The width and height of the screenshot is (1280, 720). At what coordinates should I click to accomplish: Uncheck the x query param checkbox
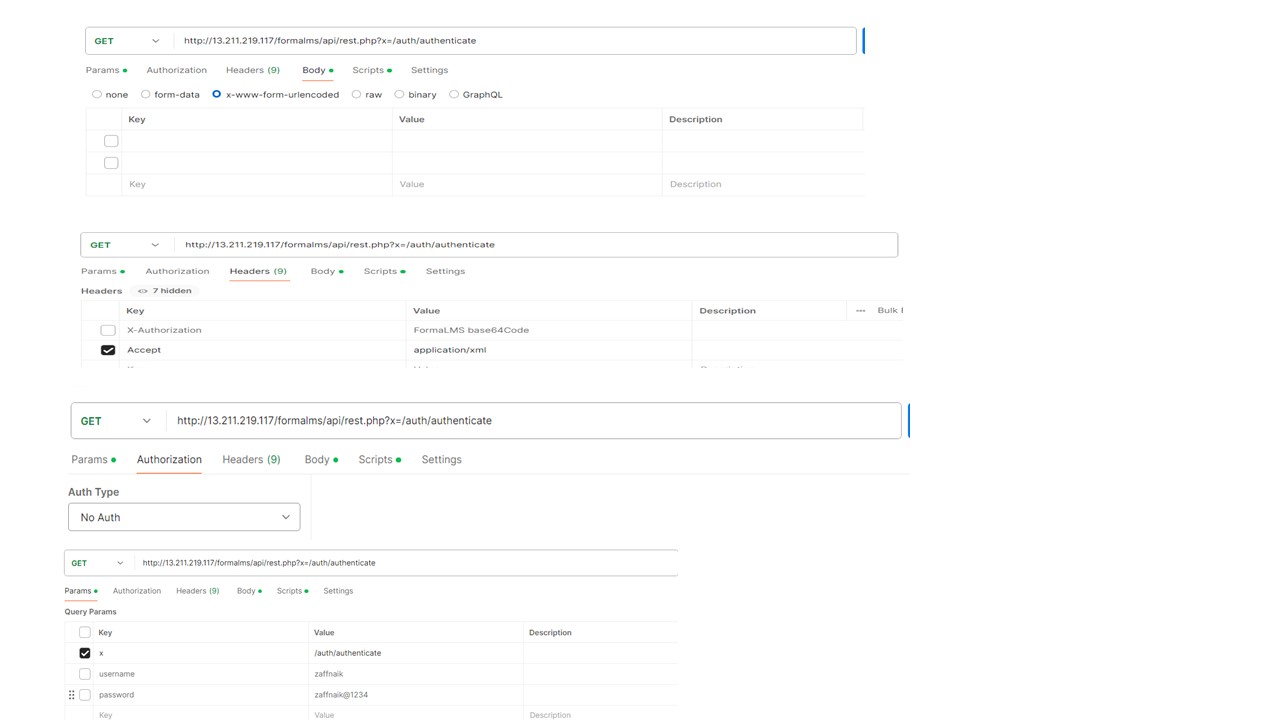[85, 653]
